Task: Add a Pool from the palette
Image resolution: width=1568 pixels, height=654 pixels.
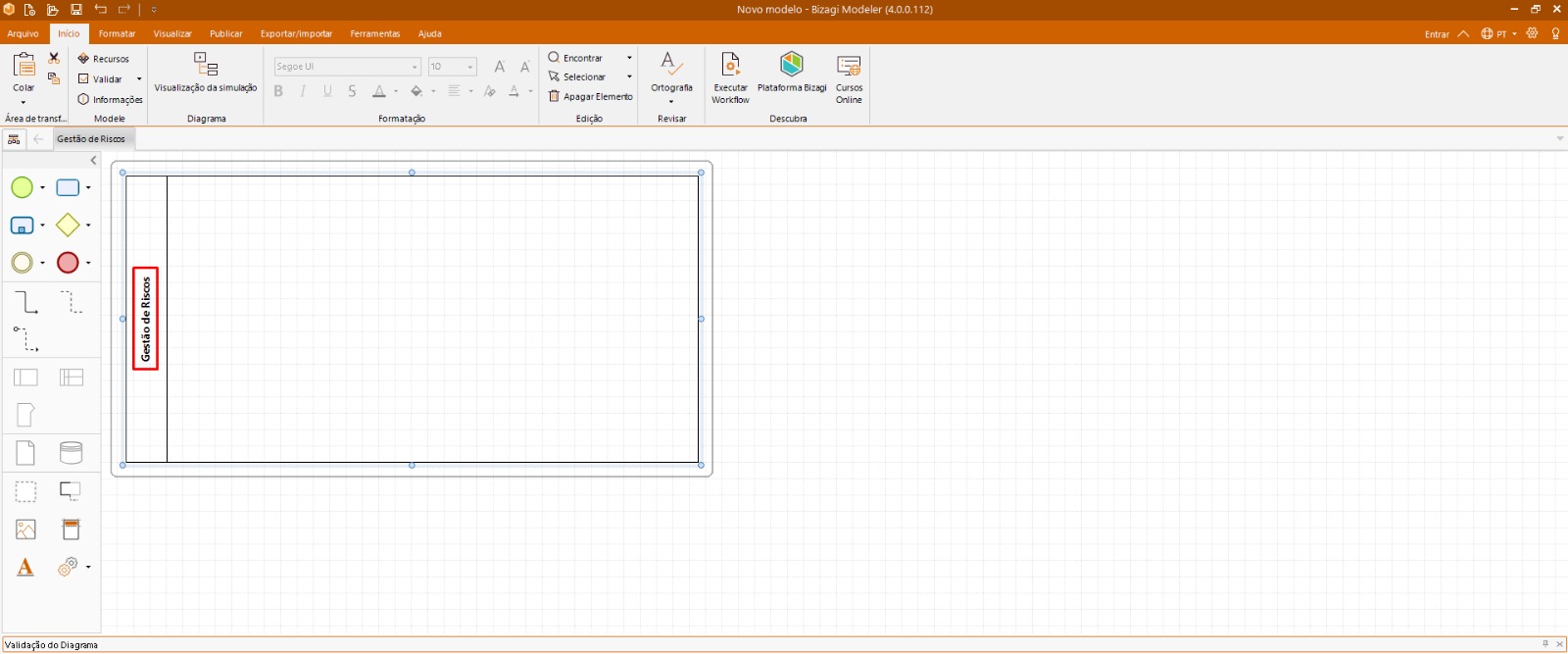Action: (x=25, y=377)
